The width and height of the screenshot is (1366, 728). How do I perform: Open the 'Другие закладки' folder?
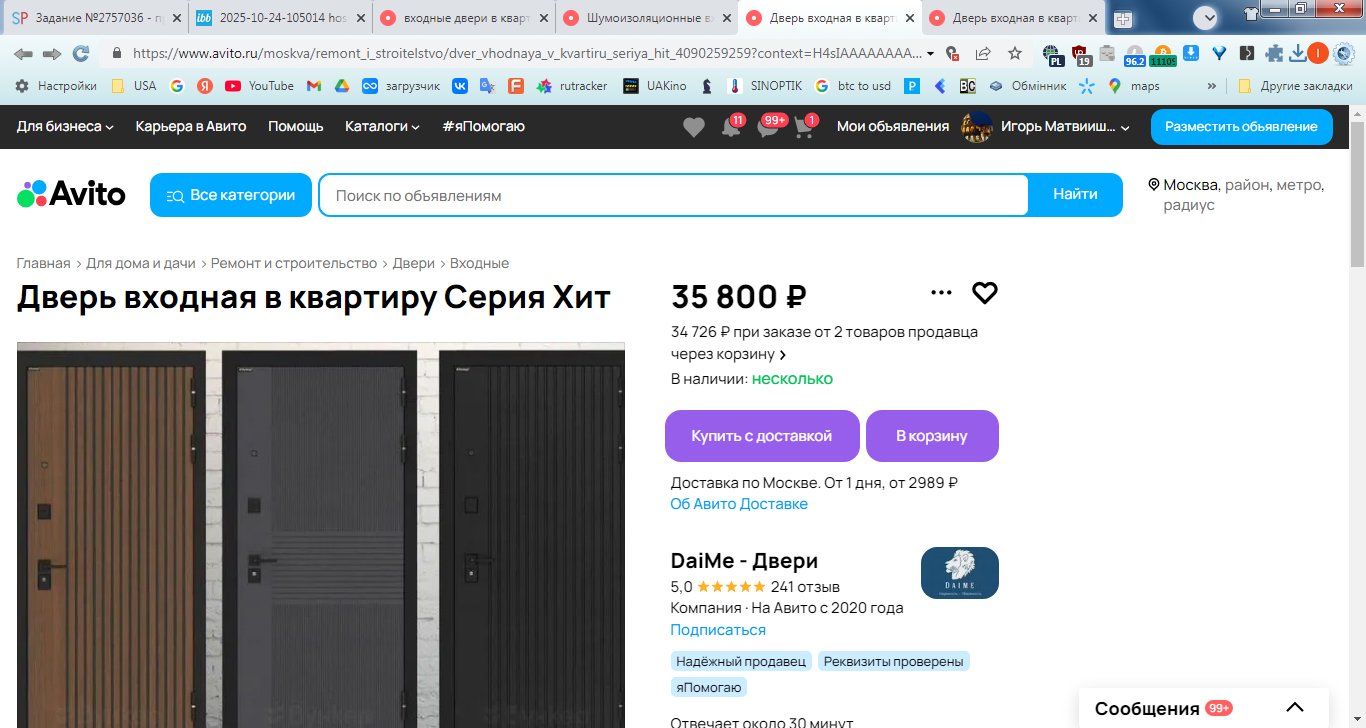pos(1295,86)
